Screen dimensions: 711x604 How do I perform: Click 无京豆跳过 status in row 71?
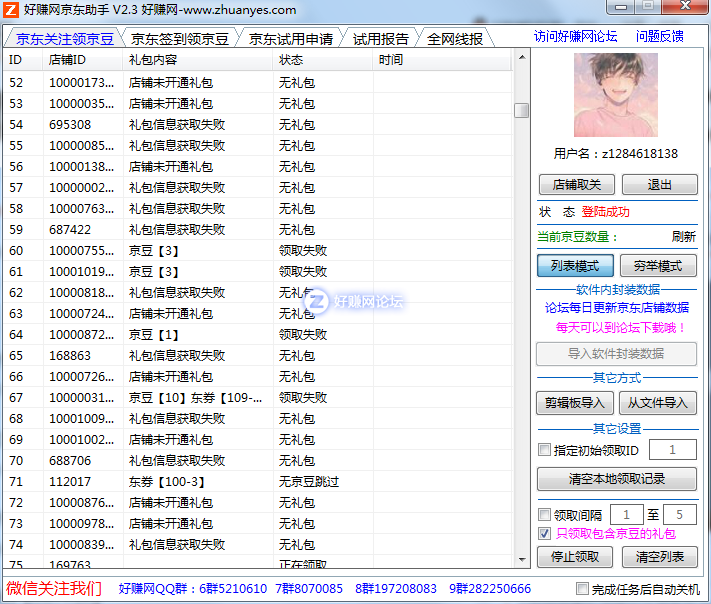pos(309,482)
